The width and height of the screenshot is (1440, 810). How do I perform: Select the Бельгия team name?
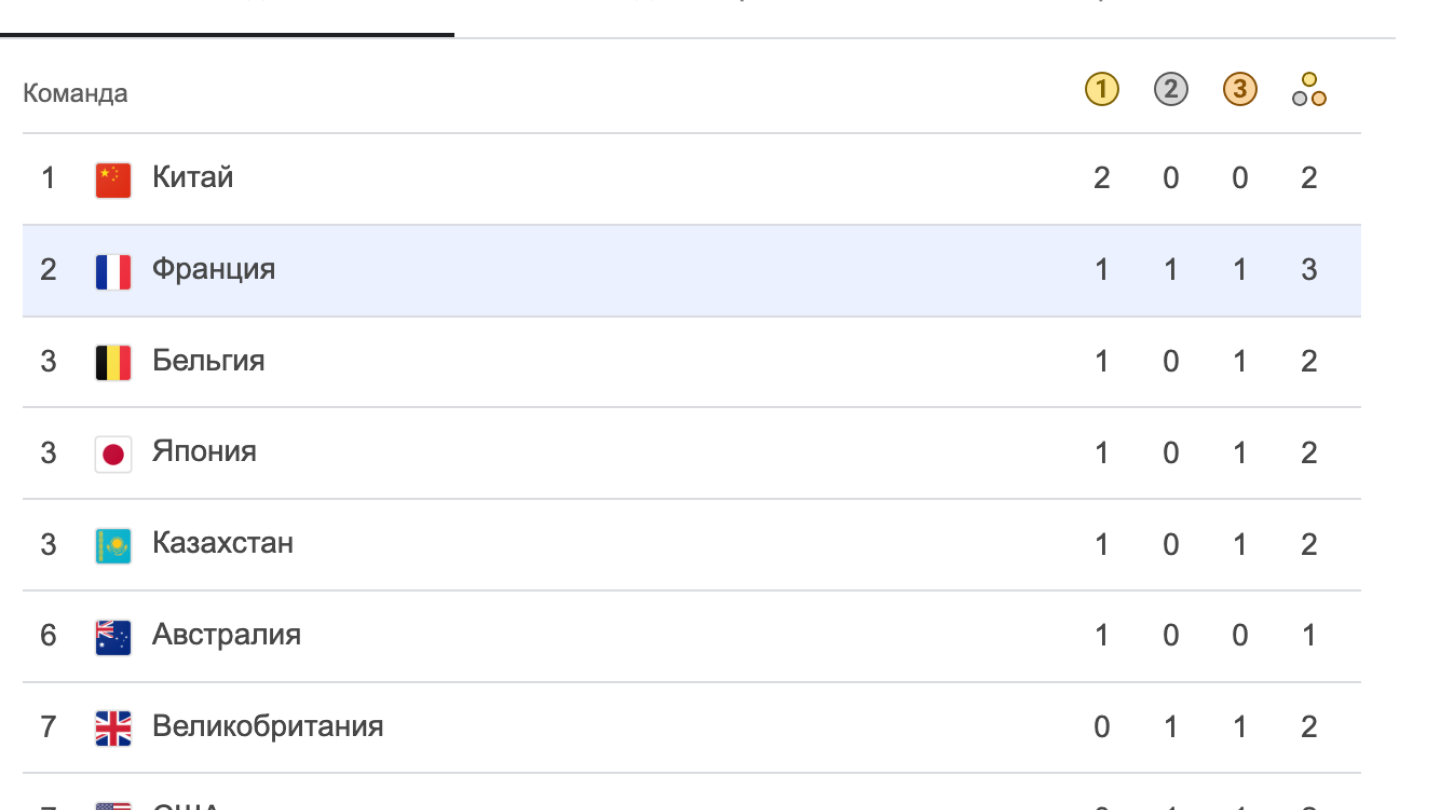pos(208,361)
